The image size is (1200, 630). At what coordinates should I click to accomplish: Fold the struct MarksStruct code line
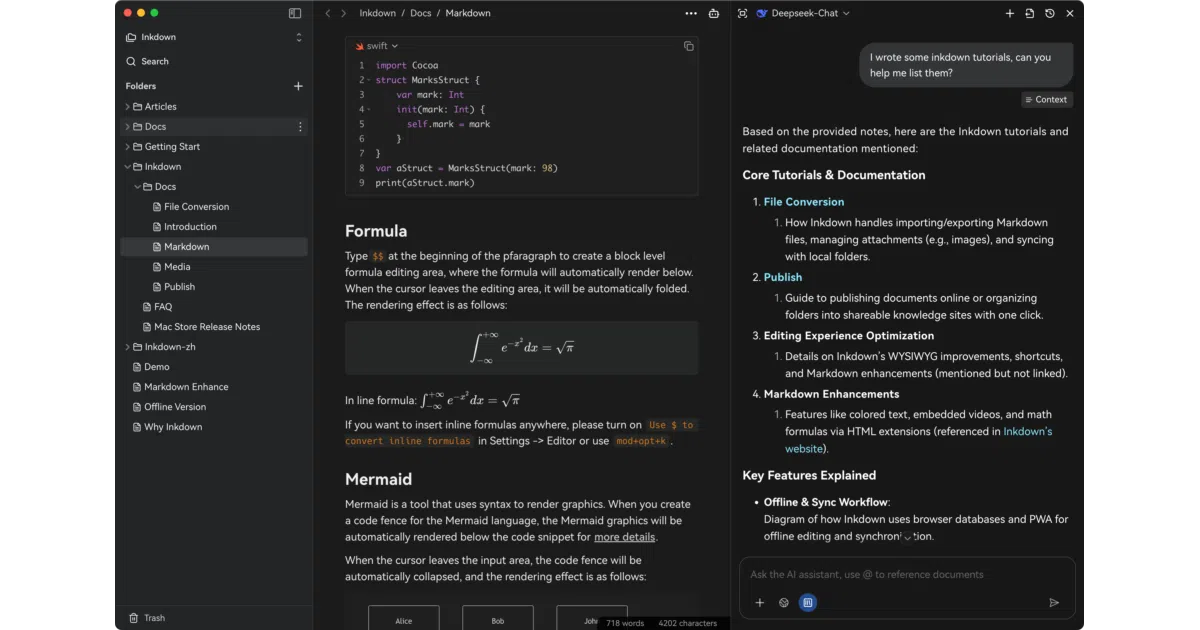369,80
